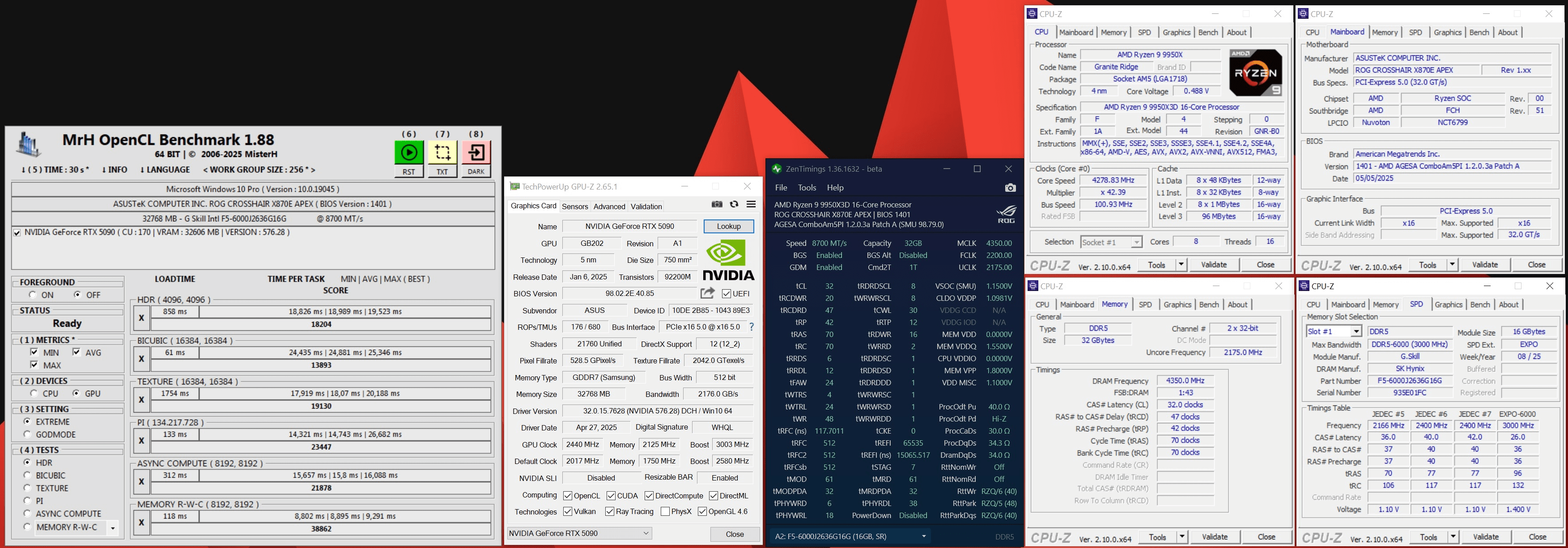This screenshot has height=548, width=1568.
Task: Toggle MIN metric checkbox
Action: [x=35, y=352]
